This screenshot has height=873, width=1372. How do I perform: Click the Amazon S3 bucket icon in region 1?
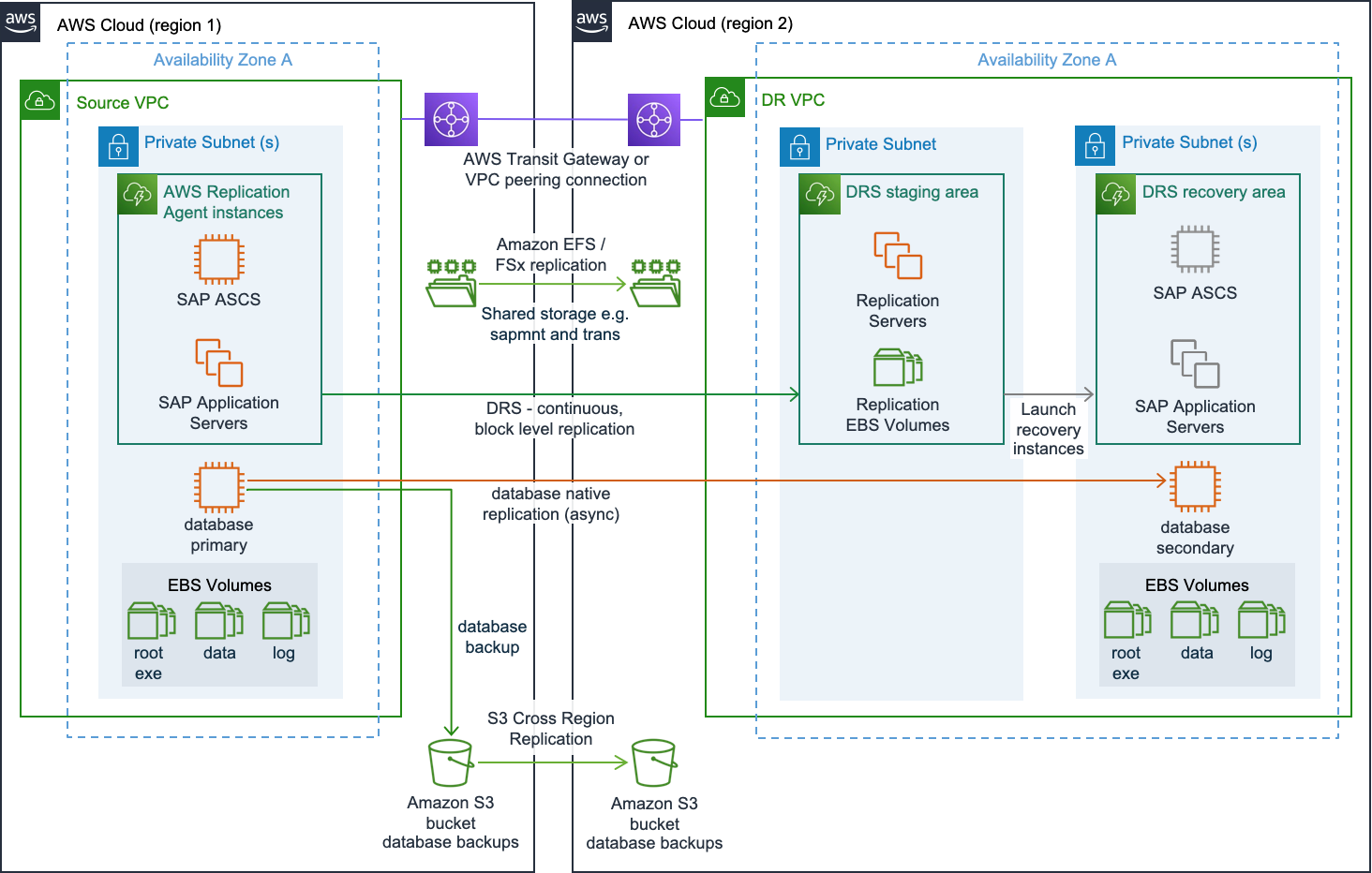pyautogui.click(x=451, y=762)
